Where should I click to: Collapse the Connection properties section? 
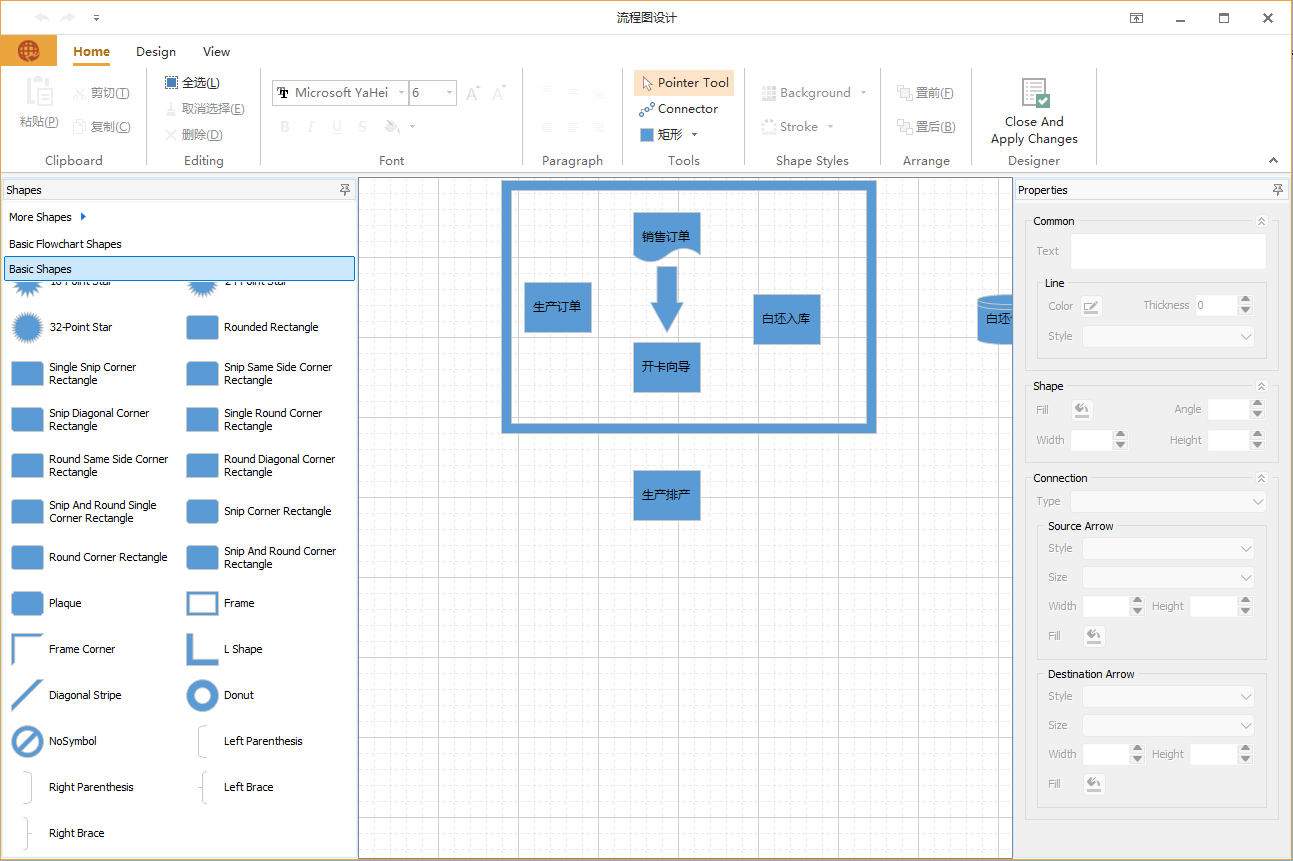pyautogui.click(x=1261, y=479)
